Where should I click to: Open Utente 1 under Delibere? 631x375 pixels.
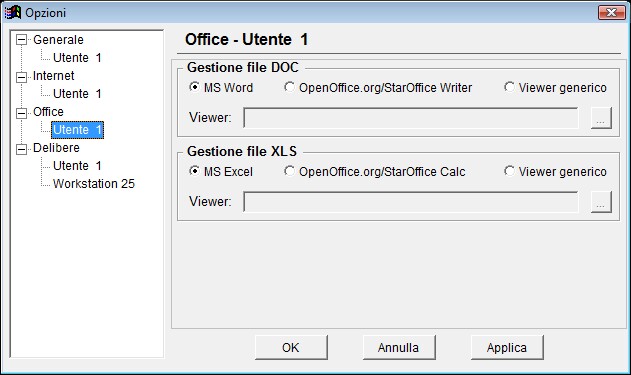click(77, 166)
